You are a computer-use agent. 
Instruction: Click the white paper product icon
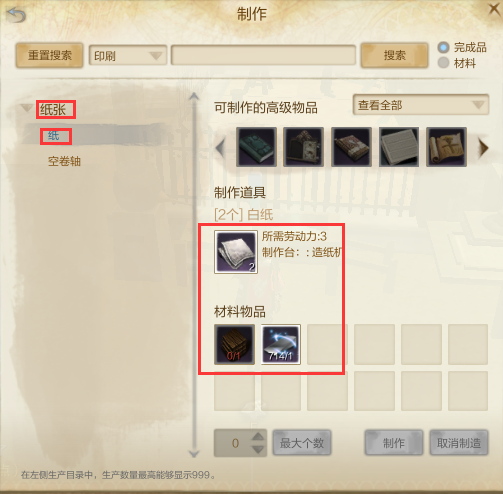click(x=236, y=252)
